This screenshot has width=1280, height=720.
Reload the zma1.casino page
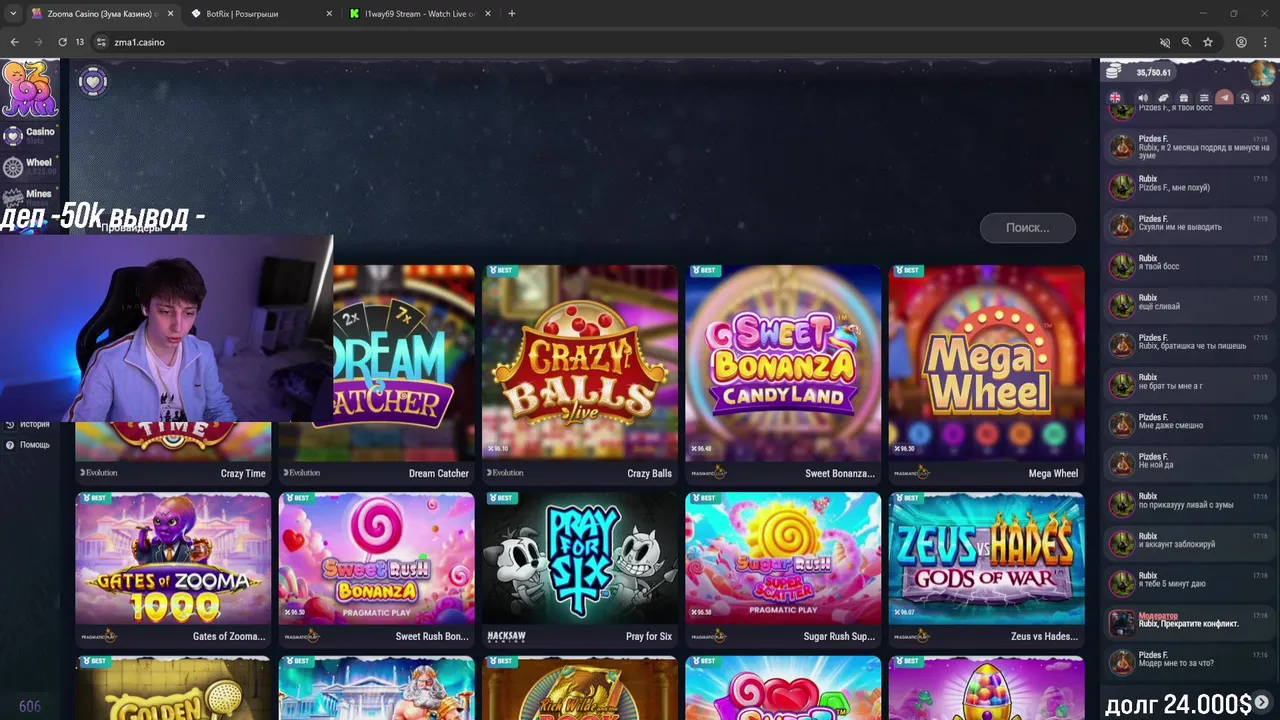62,42
